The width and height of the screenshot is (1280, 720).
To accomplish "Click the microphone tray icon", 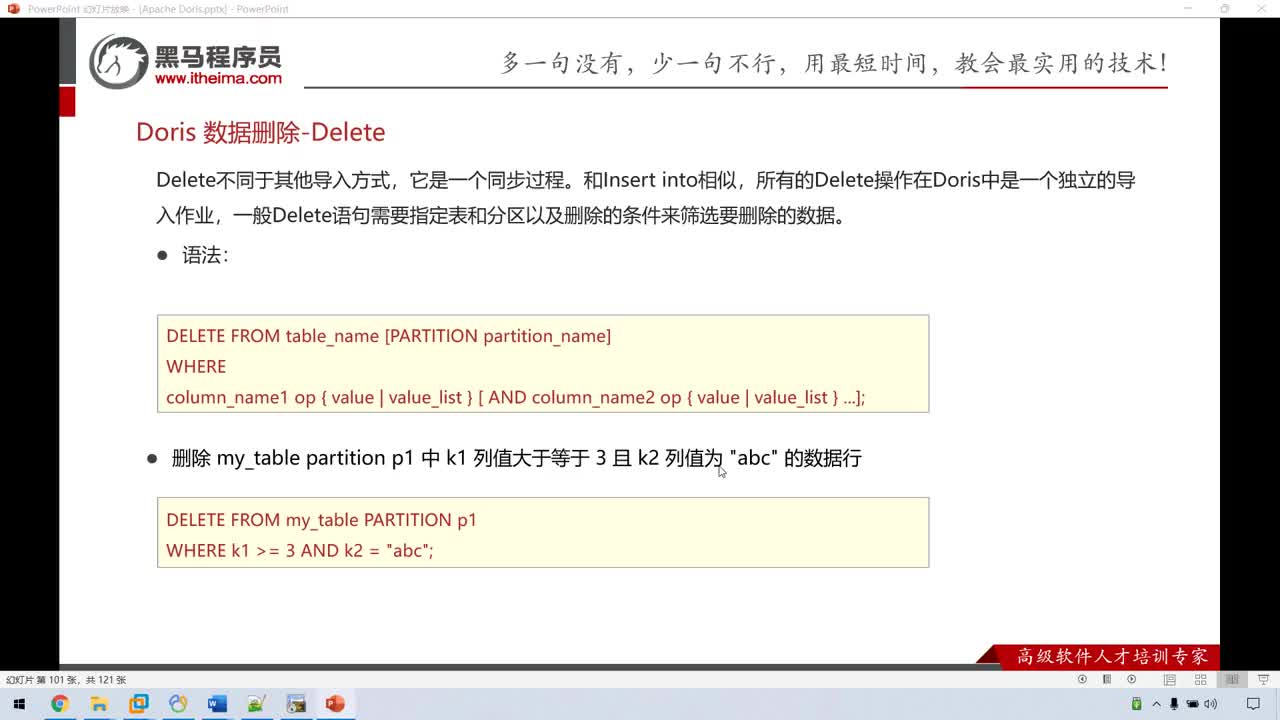I will (x=1174, y=704).
